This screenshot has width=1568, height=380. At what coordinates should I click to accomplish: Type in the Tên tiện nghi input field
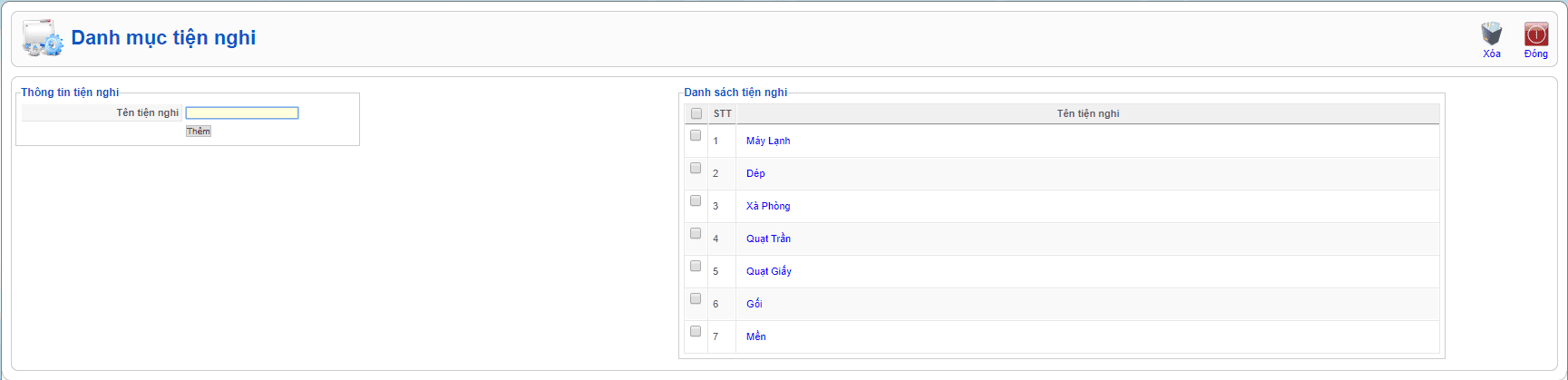(x=242, y=113)
